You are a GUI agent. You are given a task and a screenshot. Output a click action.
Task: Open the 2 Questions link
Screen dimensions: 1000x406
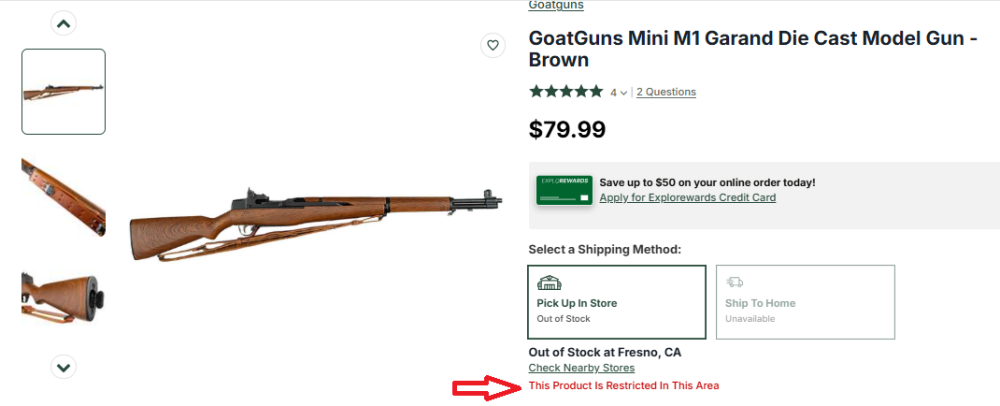point(666,92)
